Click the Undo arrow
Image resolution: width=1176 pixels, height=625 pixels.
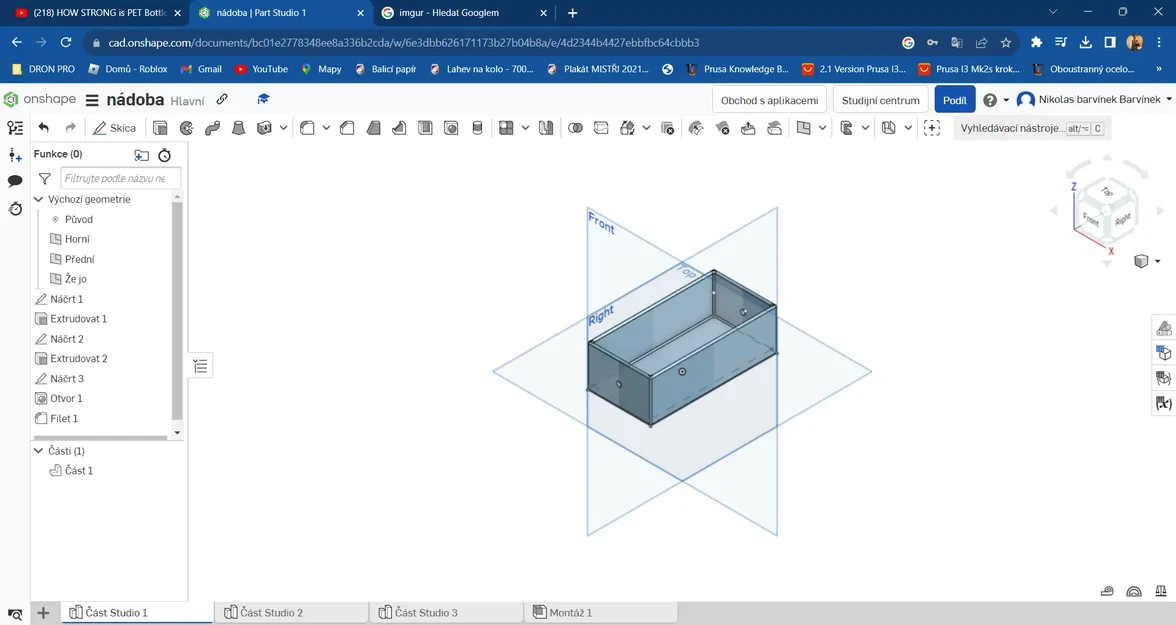[44, 128]
